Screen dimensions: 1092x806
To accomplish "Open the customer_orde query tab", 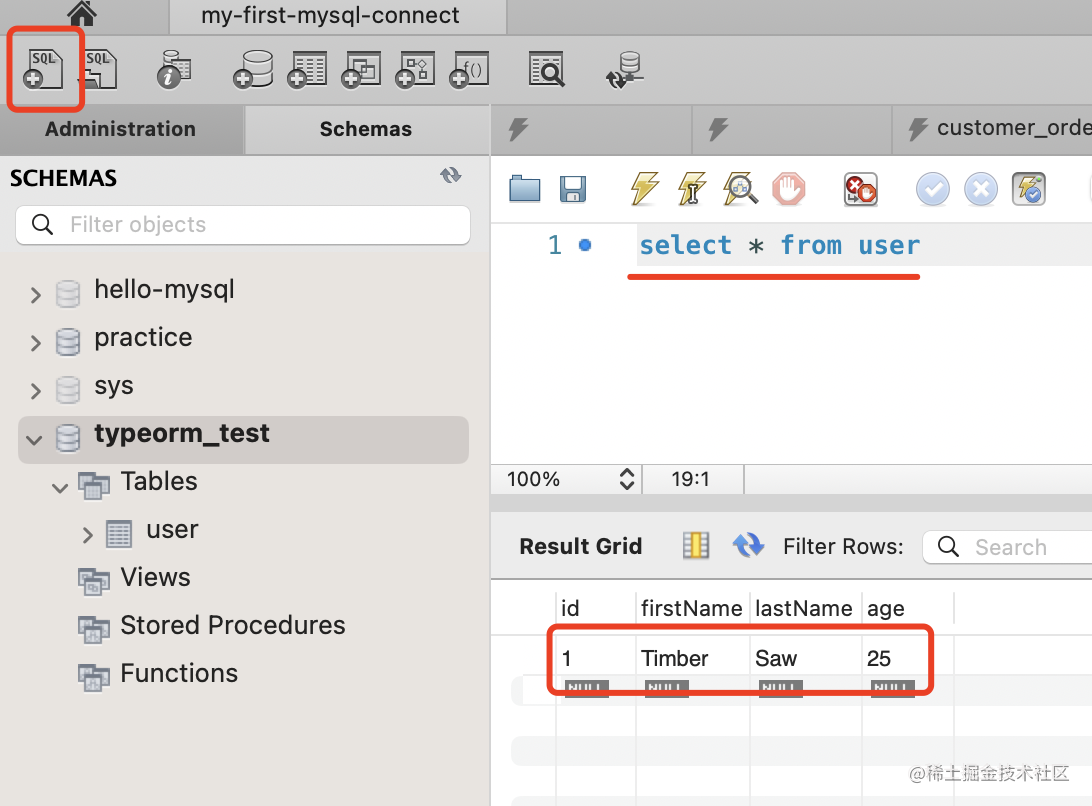I will 1000,129.
